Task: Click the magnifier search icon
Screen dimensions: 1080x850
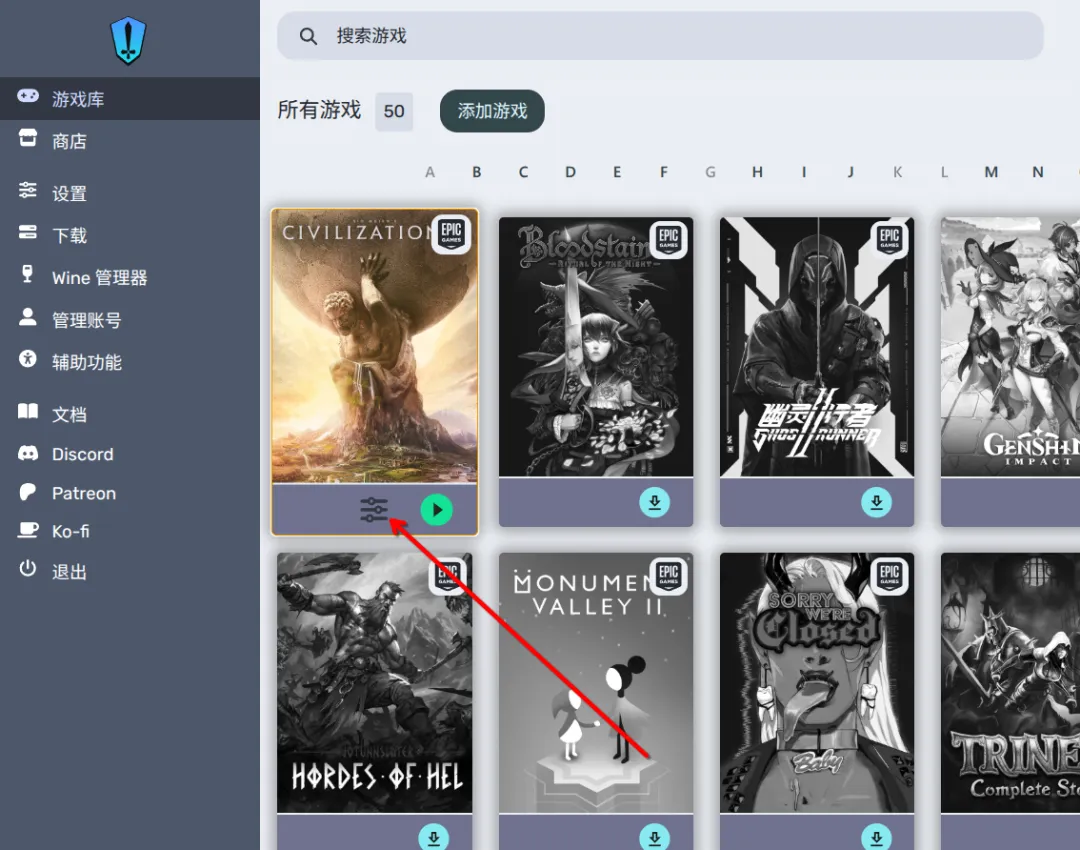Action: pos(309,37)
